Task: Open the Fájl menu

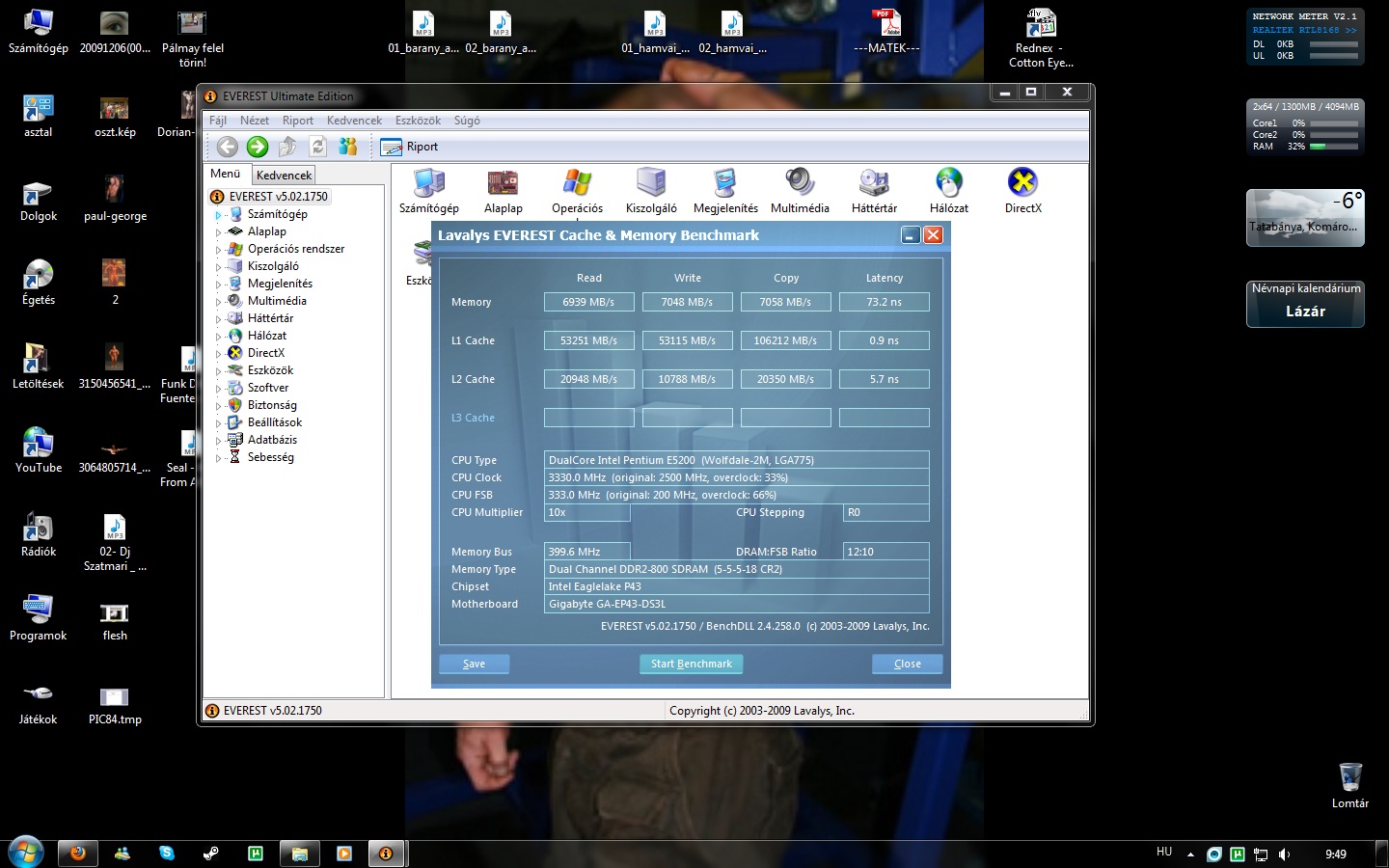Action: pos(218,121)
